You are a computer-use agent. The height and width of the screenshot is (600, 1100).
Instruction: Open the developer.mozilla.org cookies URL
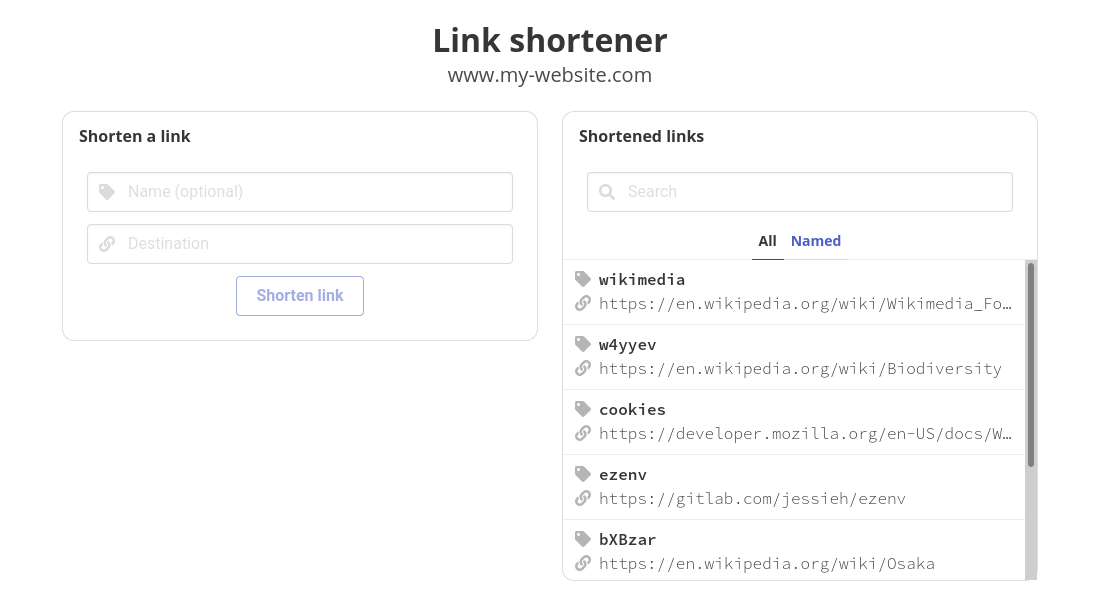click(805, 433)
